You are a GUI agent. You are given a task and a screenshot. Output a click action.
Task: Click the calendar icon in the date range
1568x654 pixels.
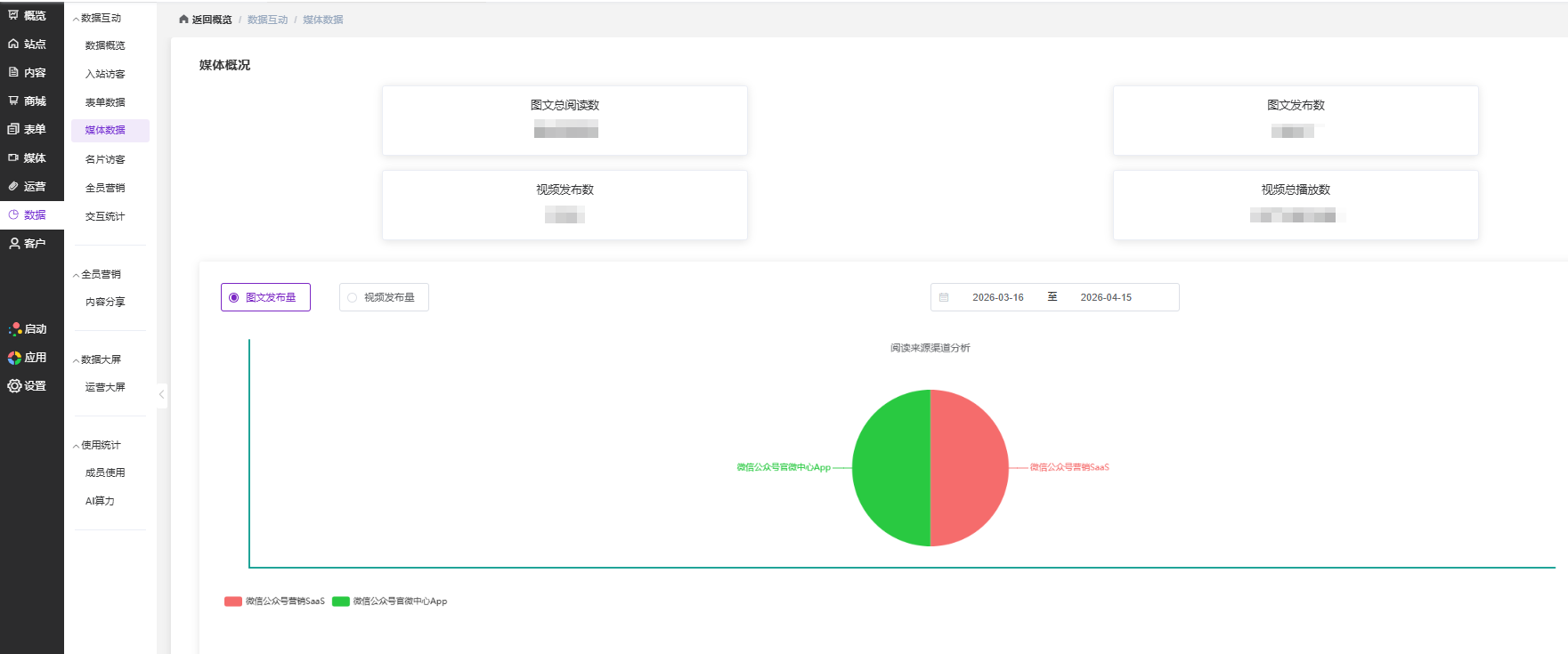click(x=944, y=297)
